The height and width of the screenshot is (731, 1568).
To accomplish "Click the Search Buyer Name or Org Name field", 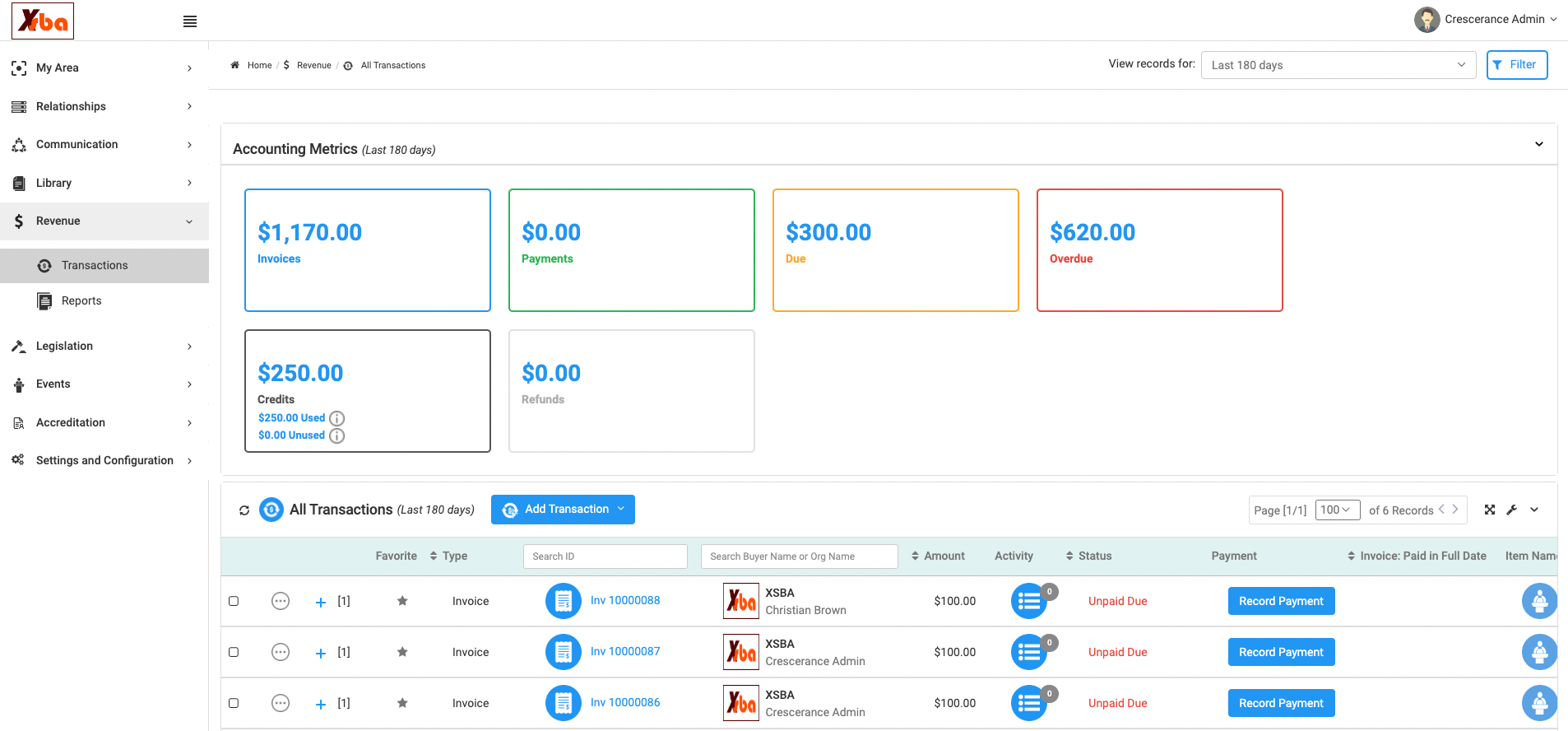I will (800, 556).
